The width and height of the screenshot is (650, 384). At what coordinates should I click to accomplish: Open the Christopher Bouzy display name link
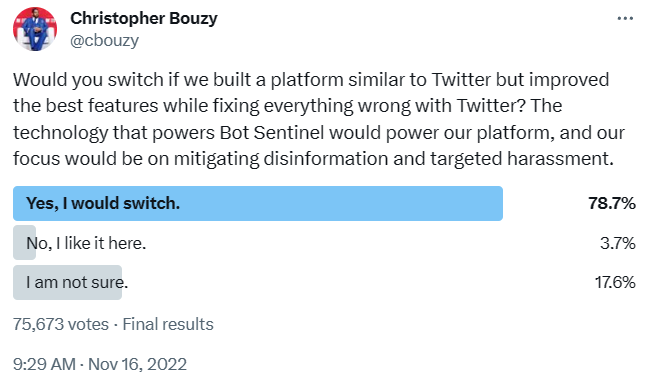144,19
